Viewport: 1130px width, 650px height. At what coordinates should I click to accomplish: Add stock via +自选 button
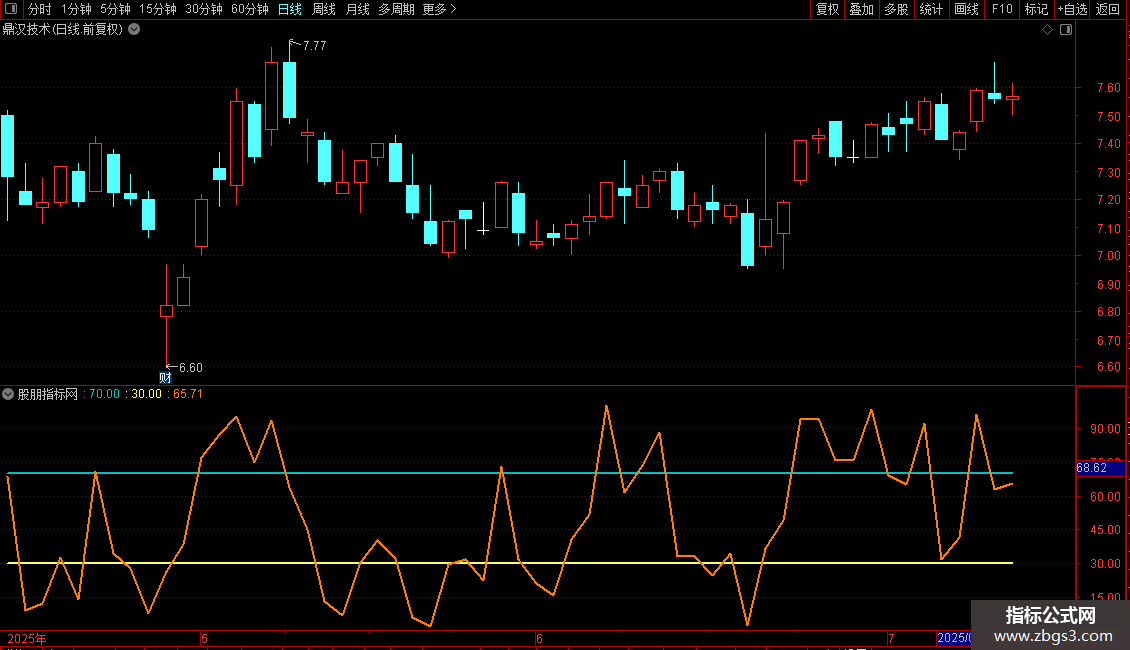point(1072,9)
